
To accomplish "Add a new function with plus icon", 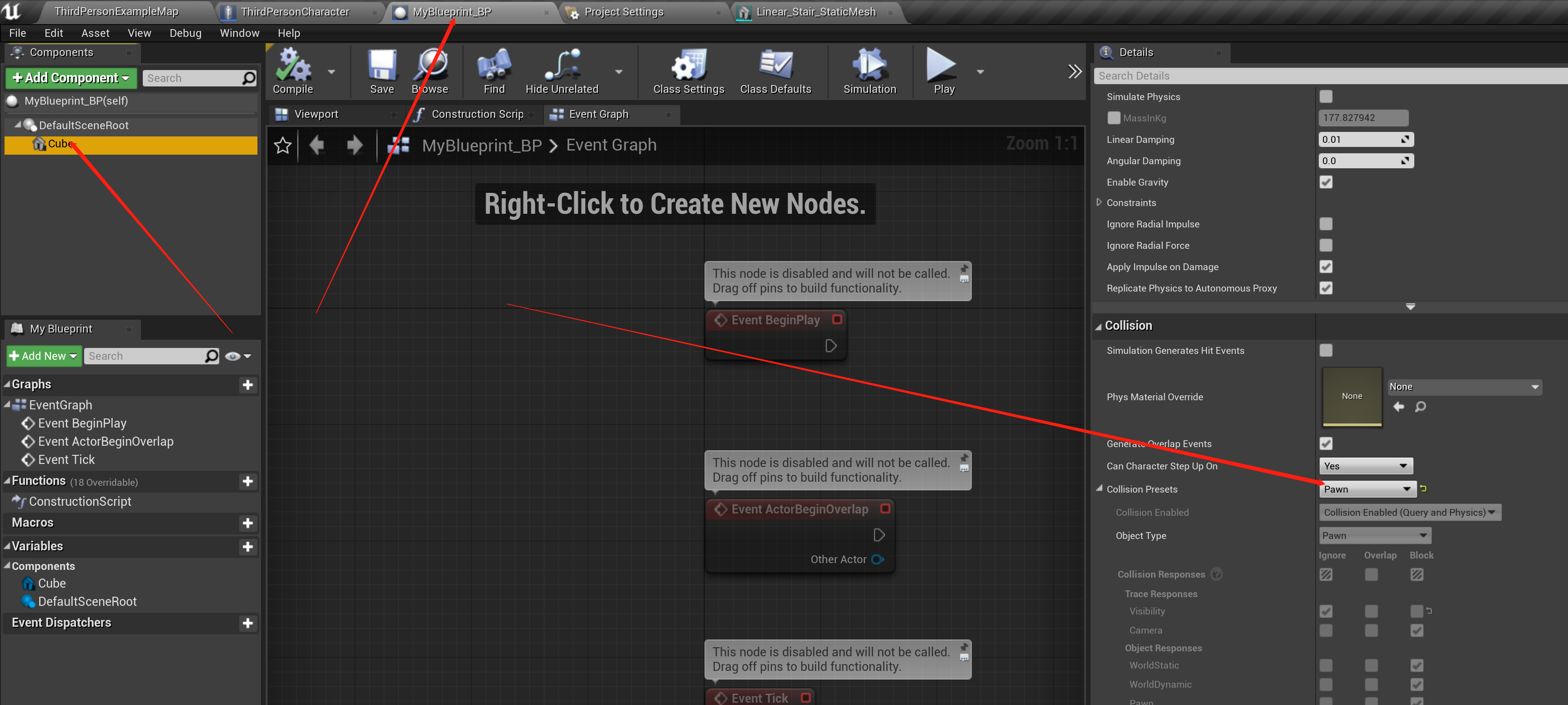I will tap(248, 482).
